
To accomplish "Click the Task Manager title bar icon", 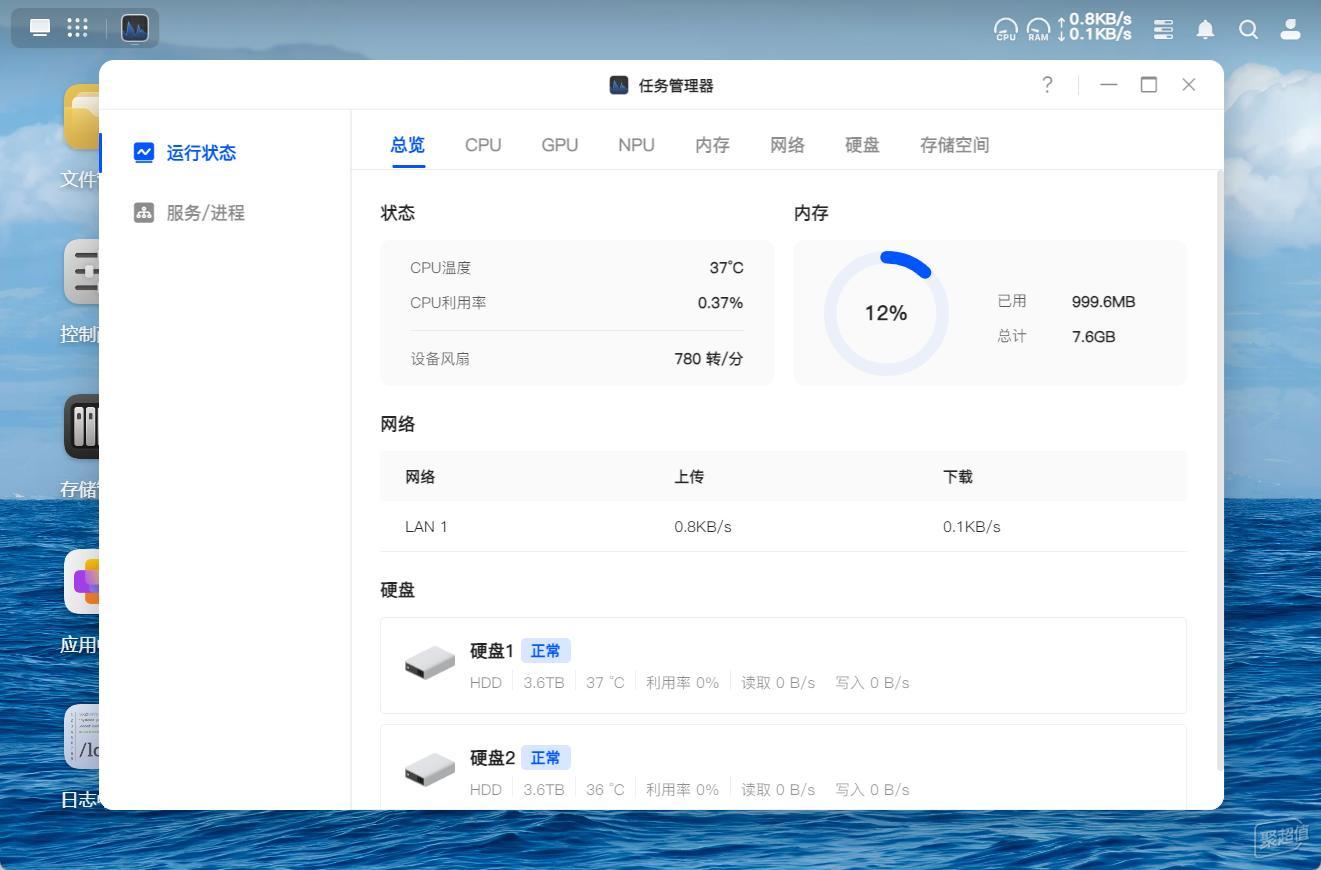I will click(x=619, y=85).
